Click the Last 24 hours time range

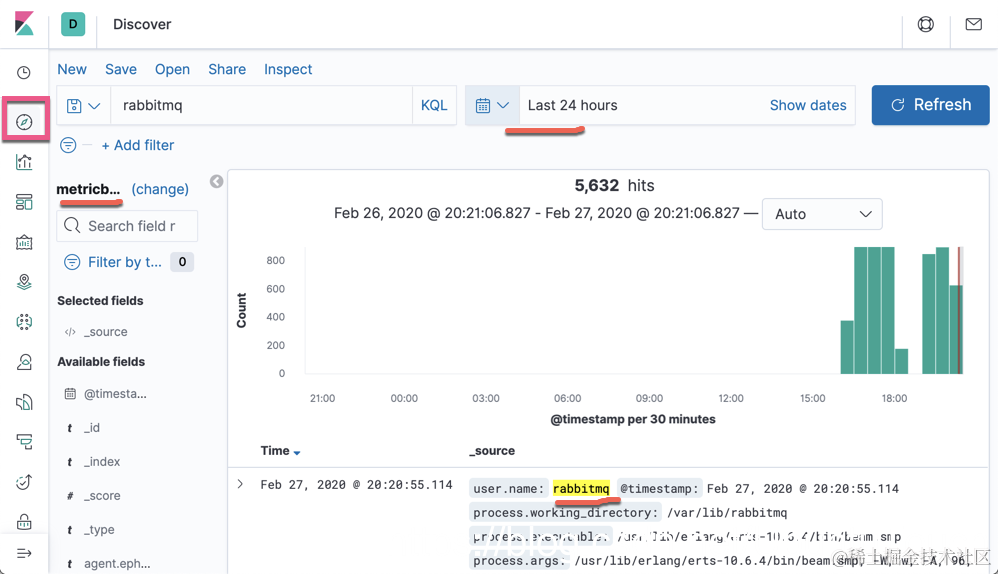click(572, 105)
